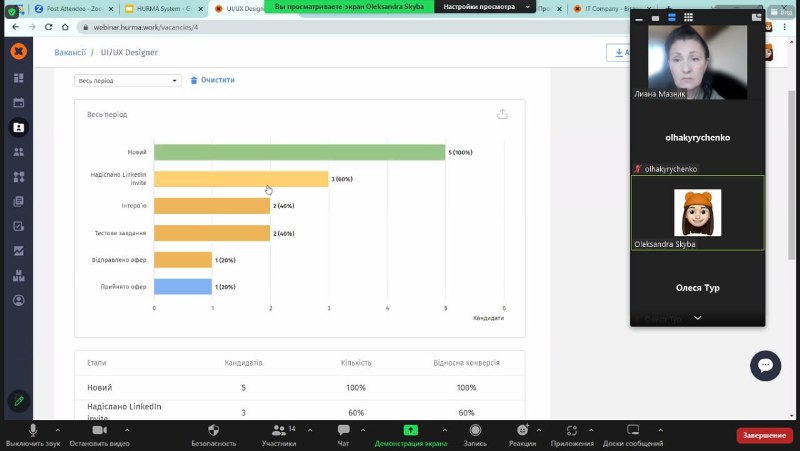The height and width of the screenshot is (451, 800).
Task: Click the chart export upload icon
Action: [x=502, y=114]
